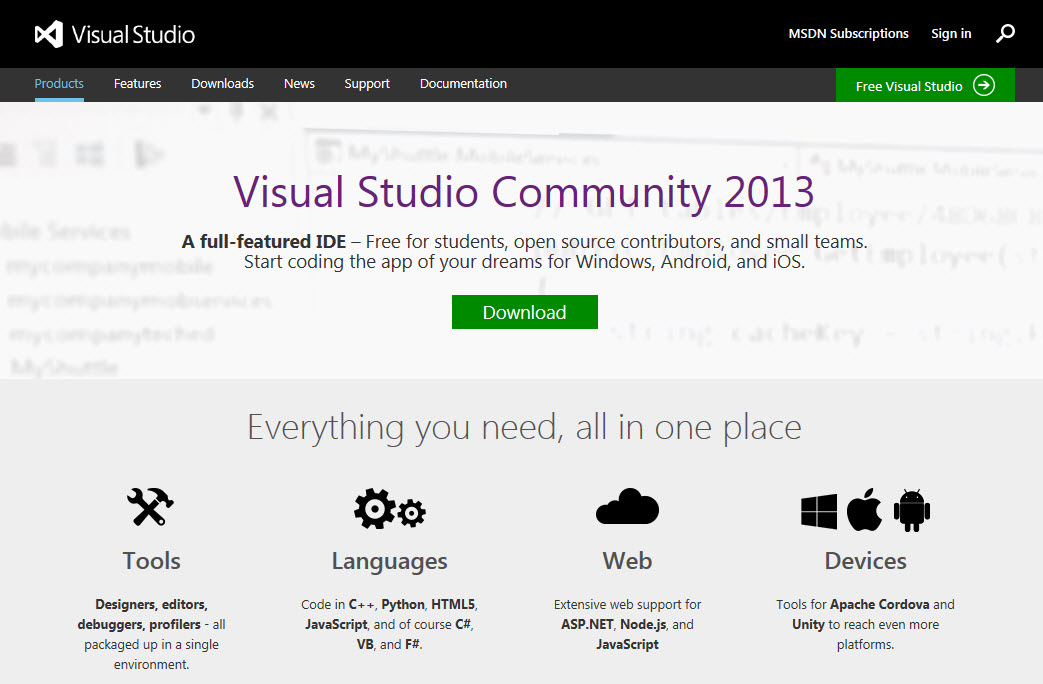Viewport: 1043px width, 684px height.
Task: Click the "Node.js" text
Action: point(643,624)
